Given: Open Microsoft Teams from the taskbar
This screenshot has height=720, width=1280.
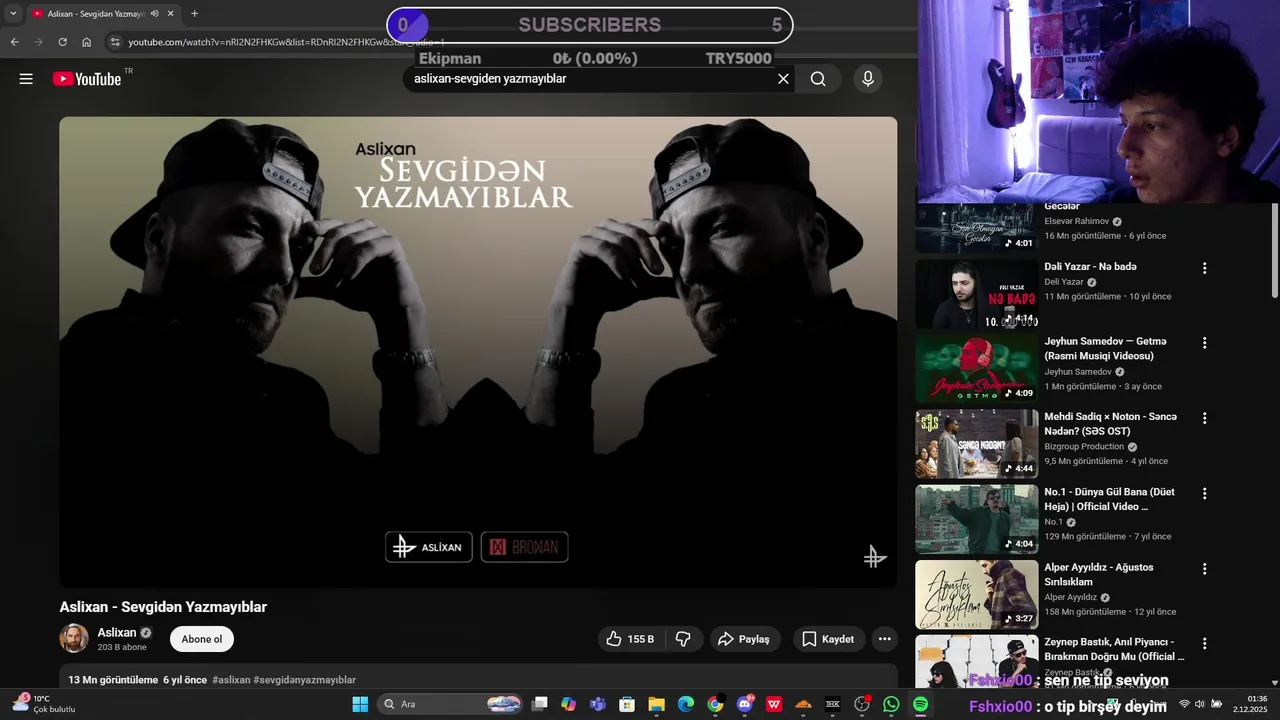Looking at the screenshot, I should tap(598, 704).
